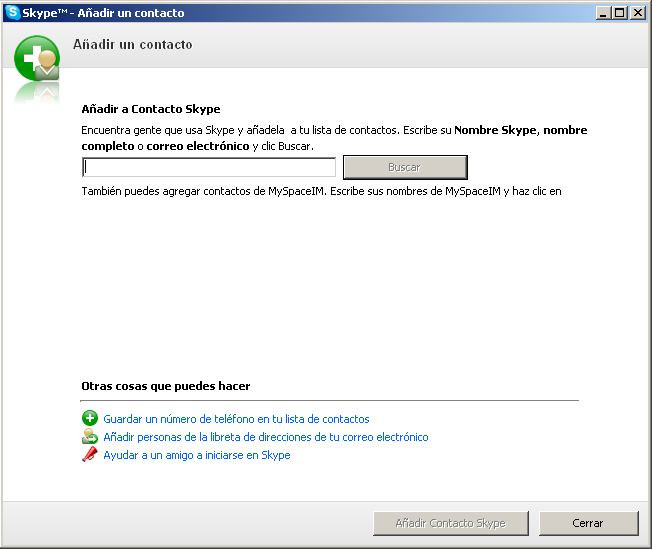This screenshot has height=549, width=652.
Task: Click the Buscar button
Action: pos(405,167)
